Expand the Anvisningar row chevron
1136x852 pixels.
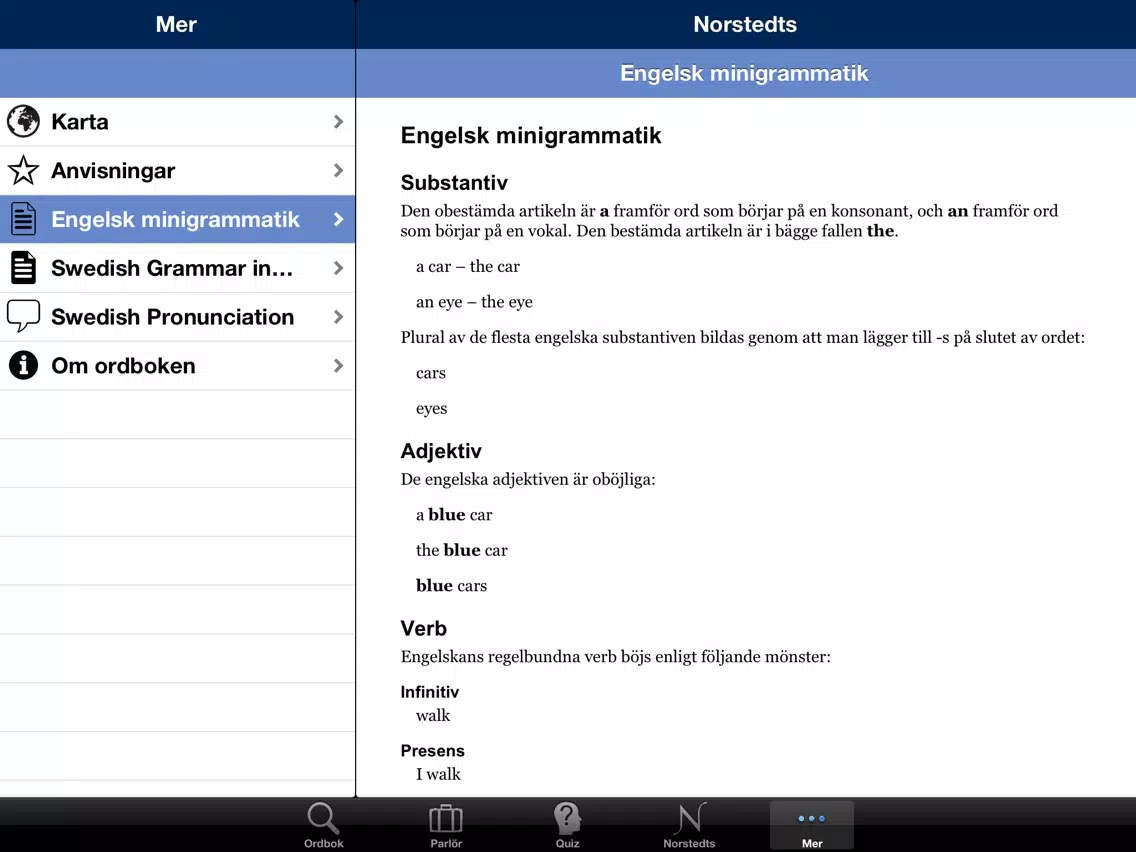[x=338, y=170]
